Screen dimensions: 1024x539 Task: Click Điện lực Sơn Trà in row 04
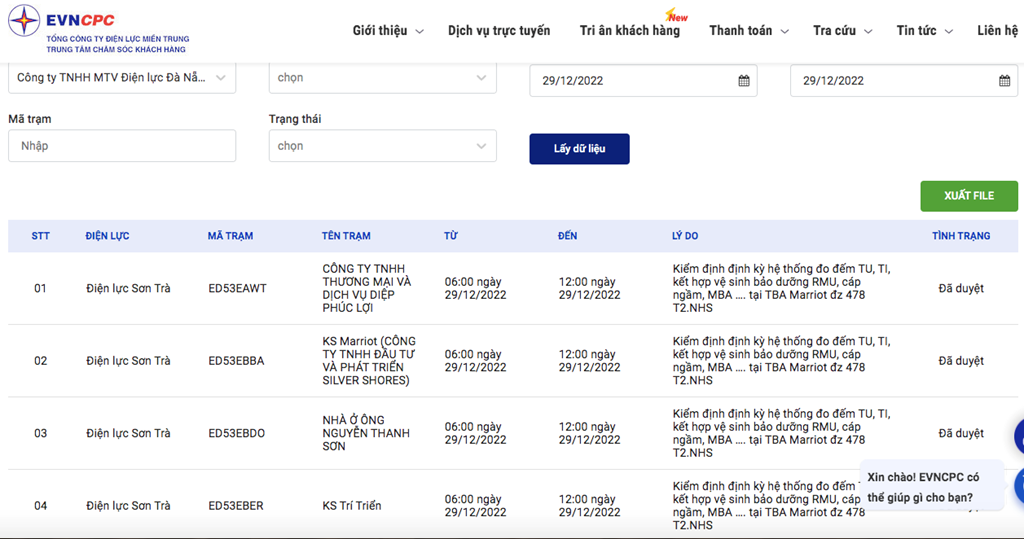128,506
